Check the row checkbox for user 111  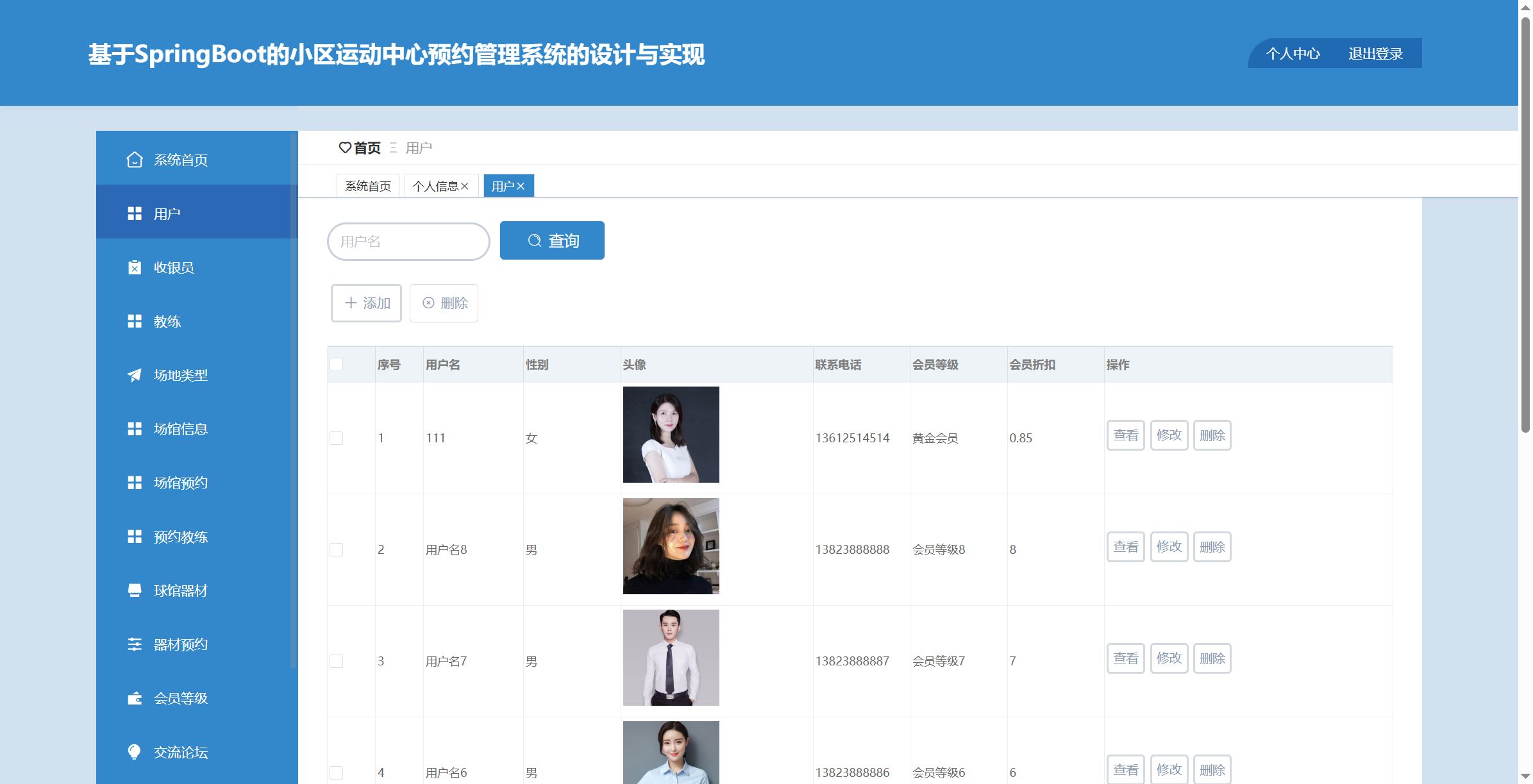point(337,438)
